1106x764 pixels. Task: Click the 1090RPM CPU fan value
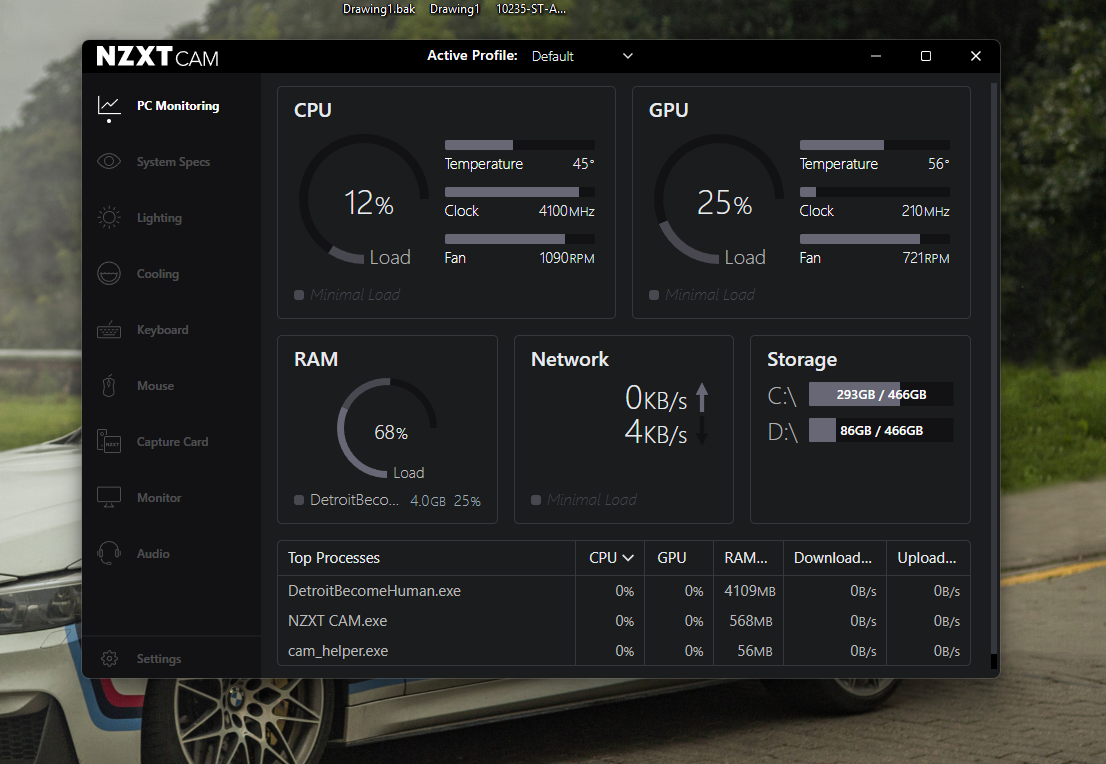click(x=567, y=258)
